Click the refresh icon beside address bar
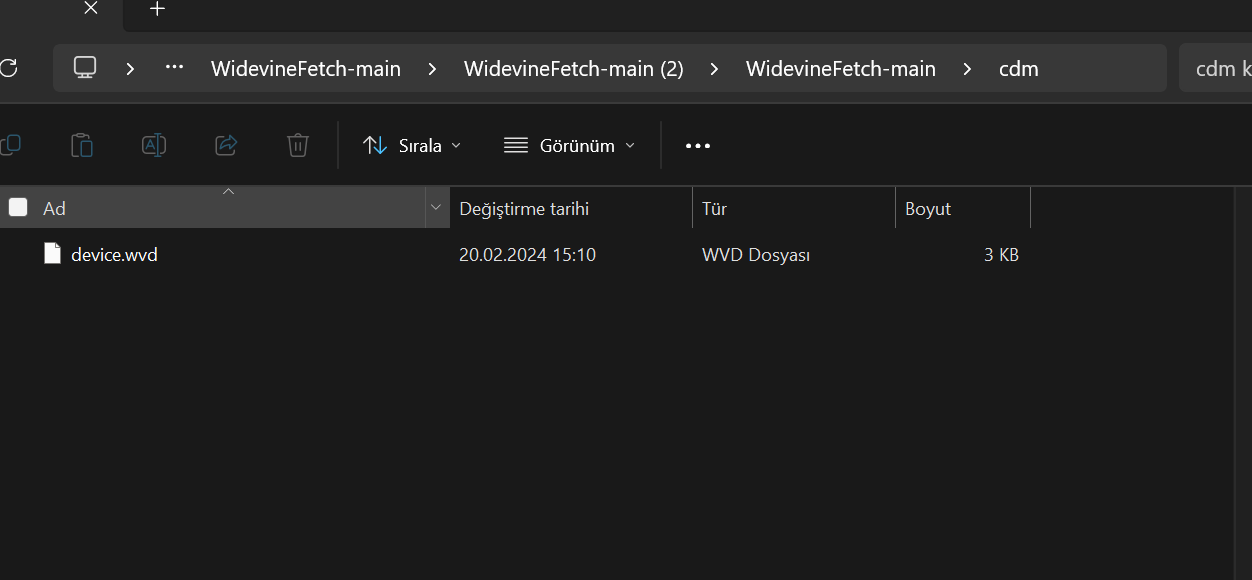This screenshot has width=1252, height=580. tap(8, 68)
